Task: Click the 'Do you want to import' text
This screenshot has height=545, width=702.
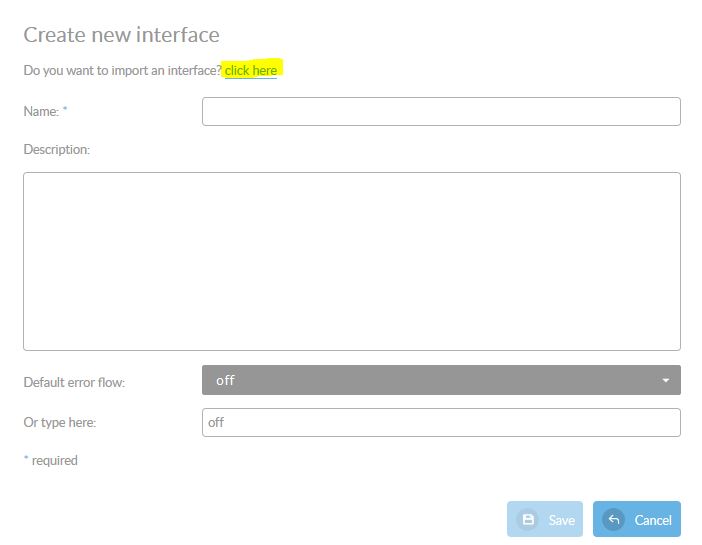Action: pos(122,71)
